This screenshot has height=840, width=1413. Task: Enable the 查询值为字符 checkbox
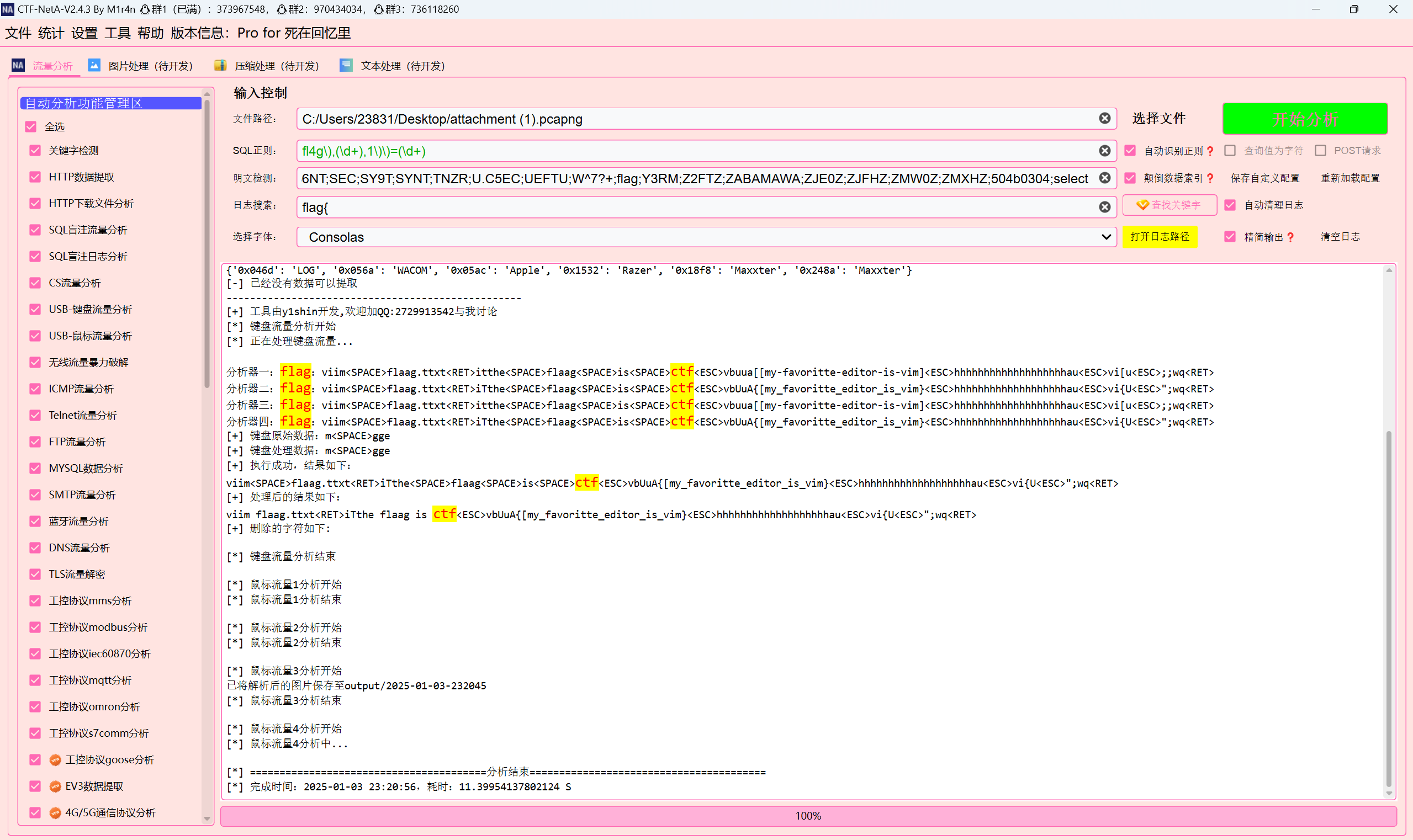[1230, 151]
